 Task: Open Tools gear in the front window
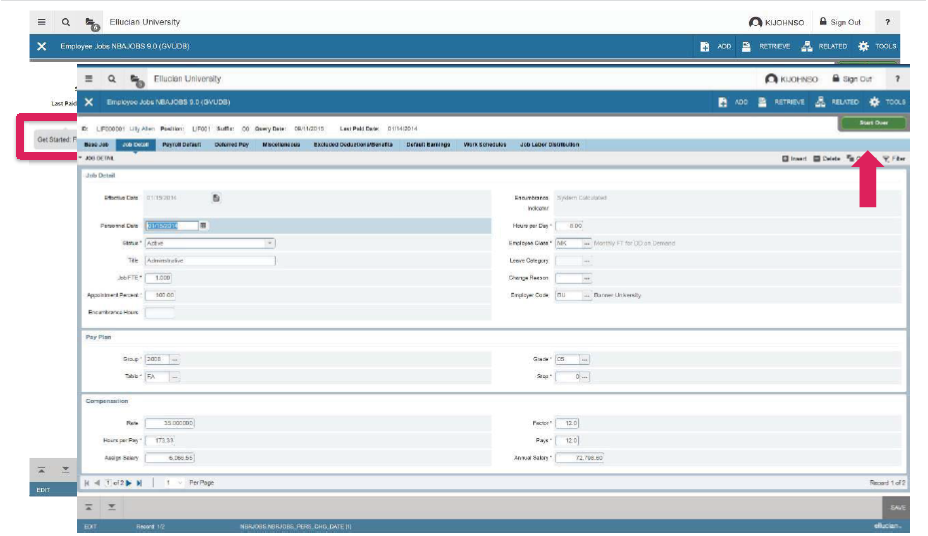click(x=888, y=102)
